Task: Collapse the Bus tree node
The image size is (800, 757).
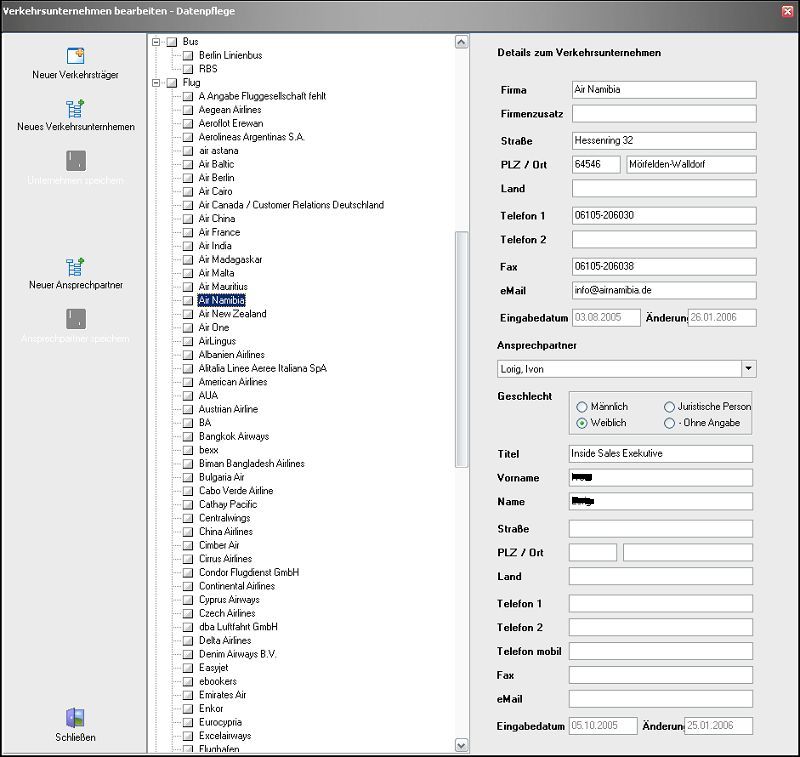Action: 156,42
